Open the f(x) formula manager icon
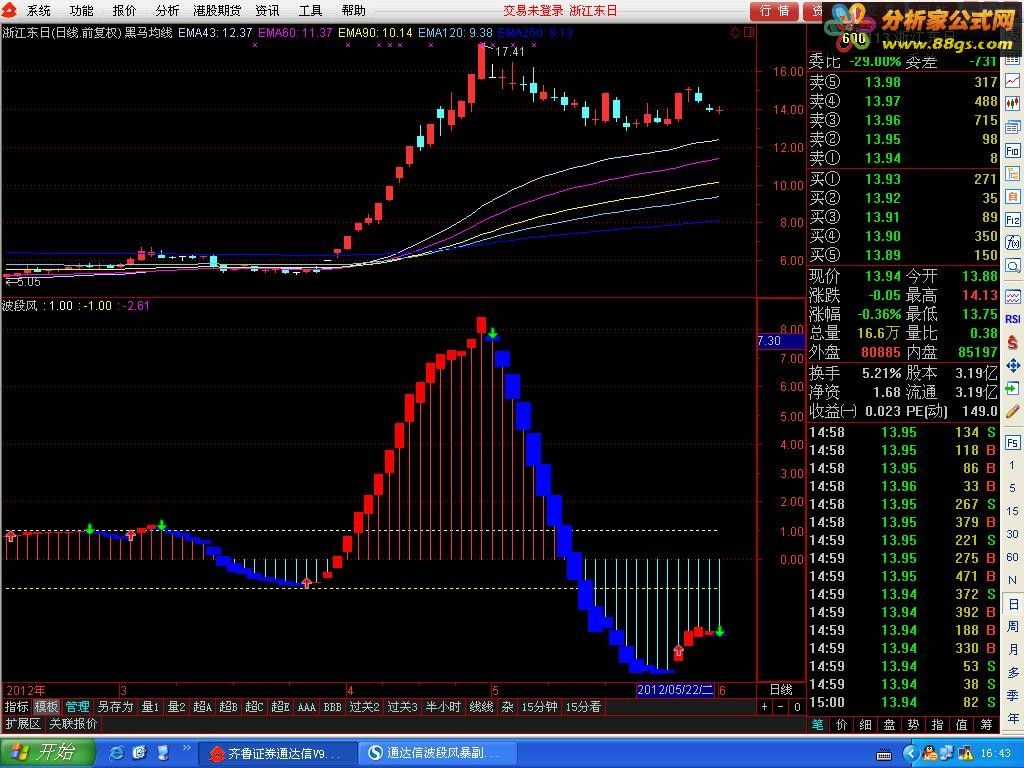This screenshot has height=768, width=1024. [1012, 243]
